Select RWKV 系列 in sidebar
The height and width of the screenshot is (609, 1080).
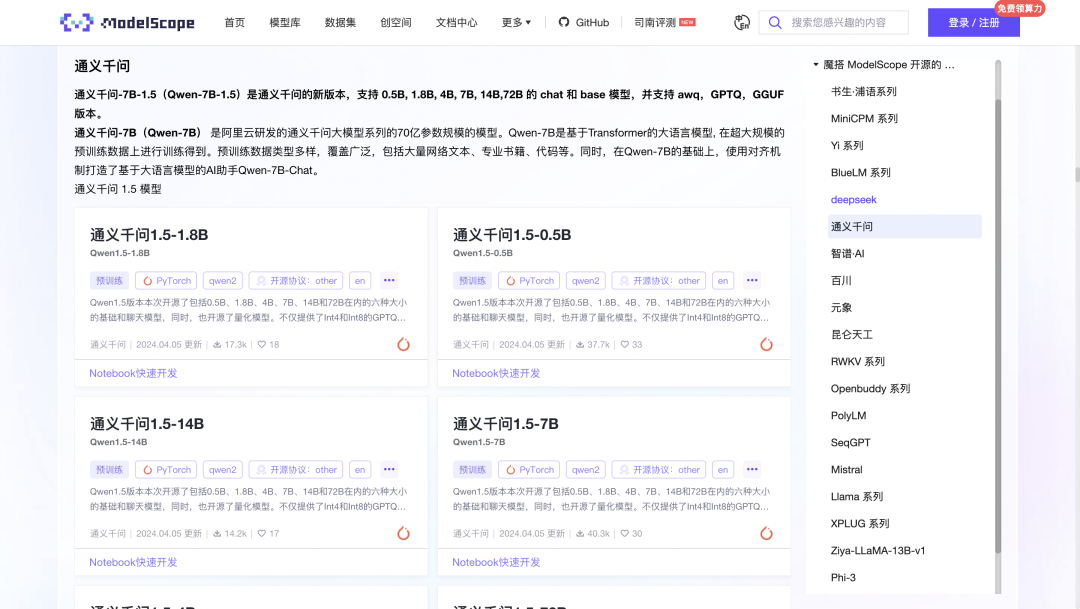(x=858, y=362)
